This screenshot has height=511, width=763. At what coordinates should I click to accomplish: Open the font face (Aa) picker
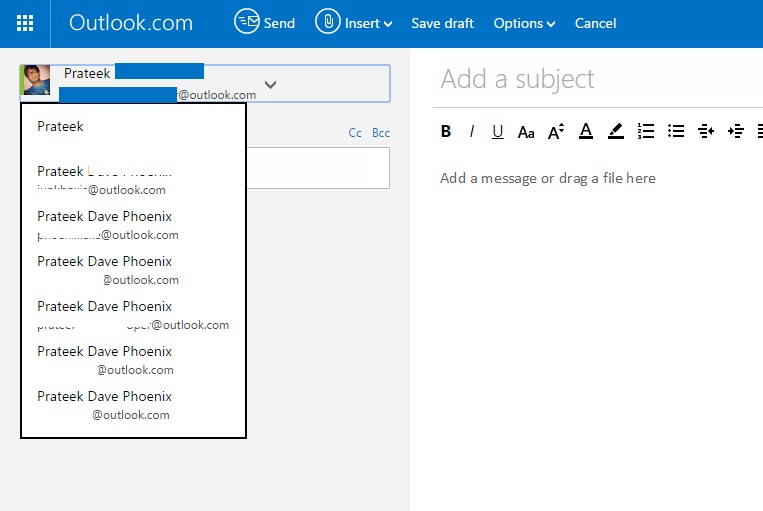point(526,132)
